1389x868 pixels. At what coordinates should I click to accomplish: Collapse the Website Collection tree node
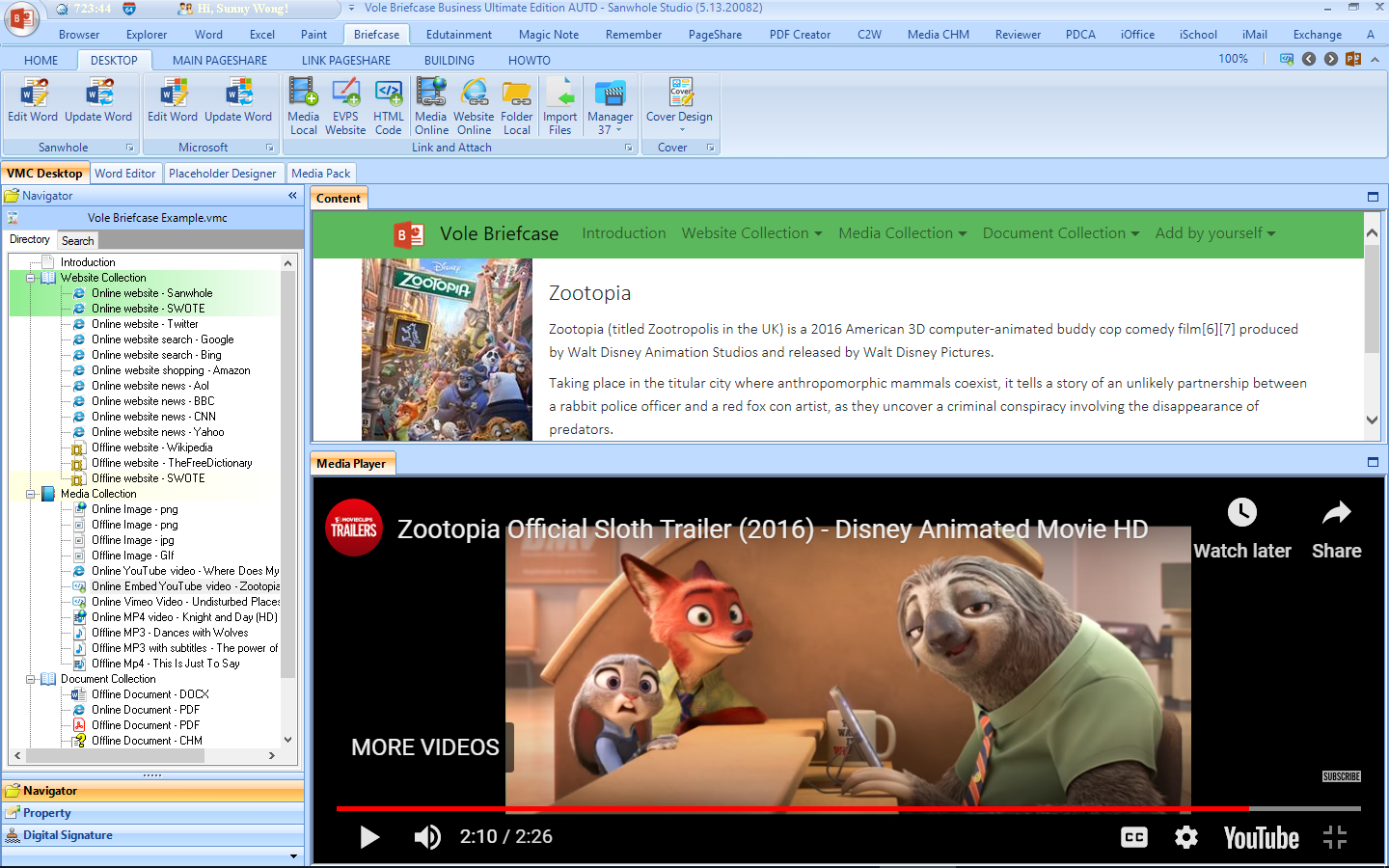pyautogui.click(x=31, y=278)
